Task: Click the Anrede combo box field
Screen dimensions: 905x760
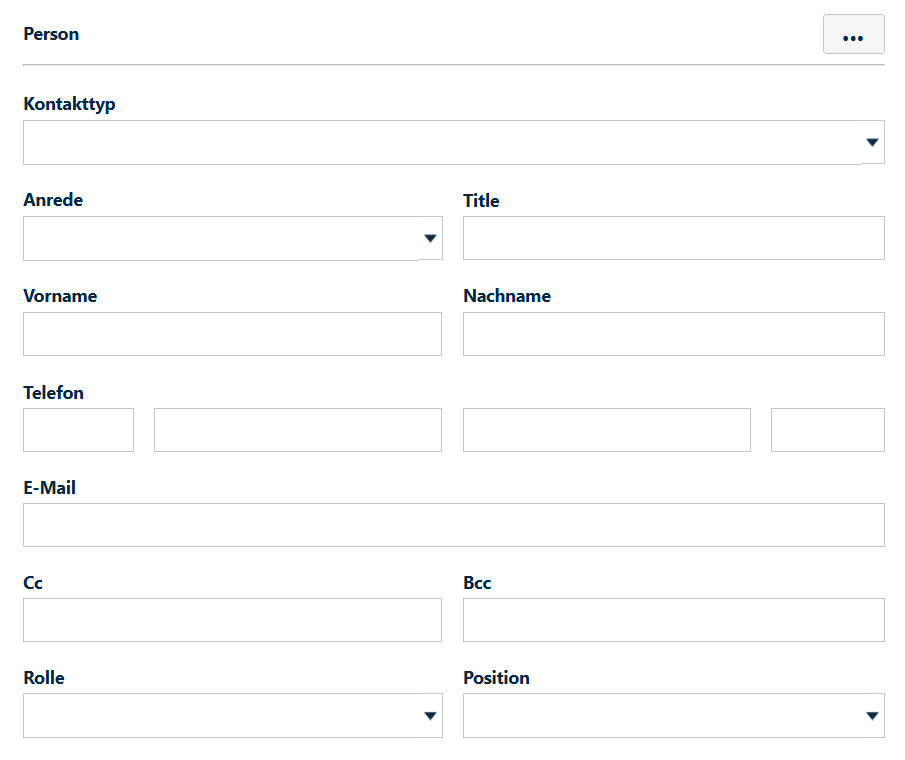Action: [x=233, y=238]
